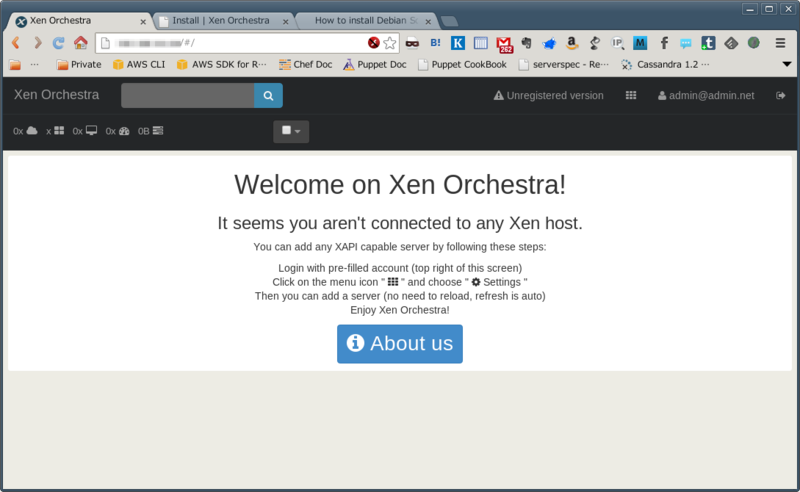Switch to Install | Xen Orchestra tab
This screenshot has height=492, width=800.
coord(223,21)
